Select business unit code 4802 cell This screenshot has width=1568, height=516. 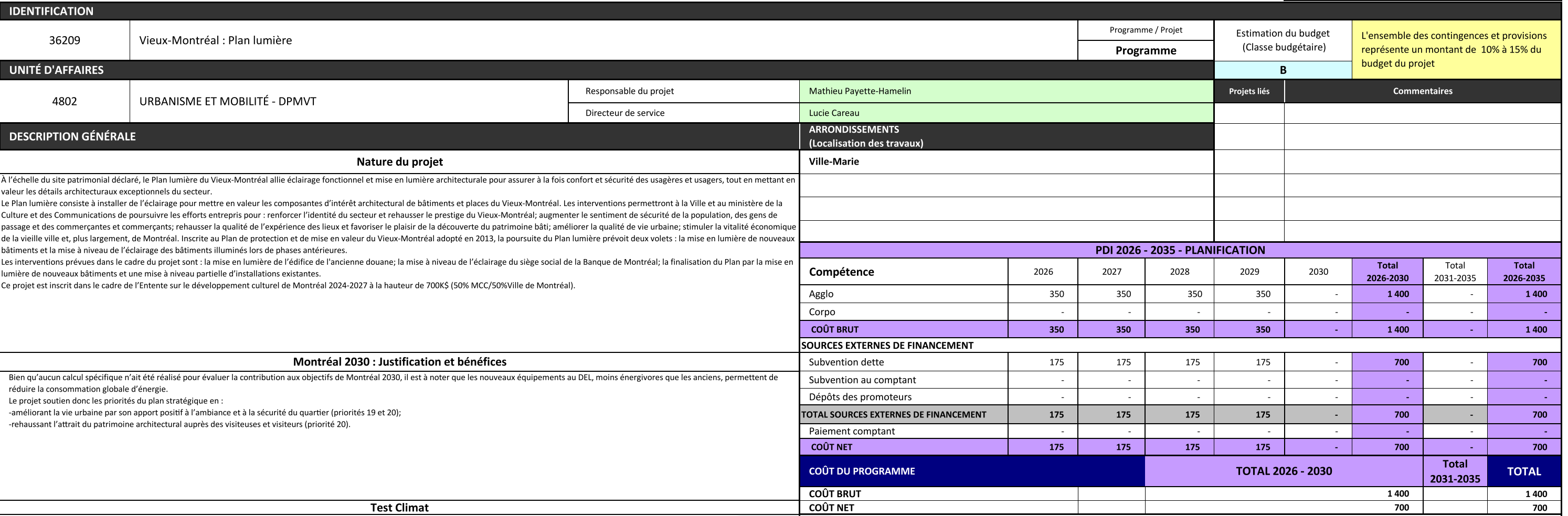[65, 101]
